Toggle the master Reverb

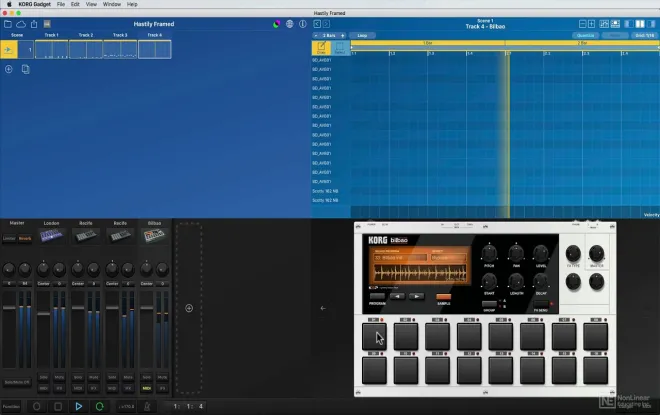coord(25,239)
